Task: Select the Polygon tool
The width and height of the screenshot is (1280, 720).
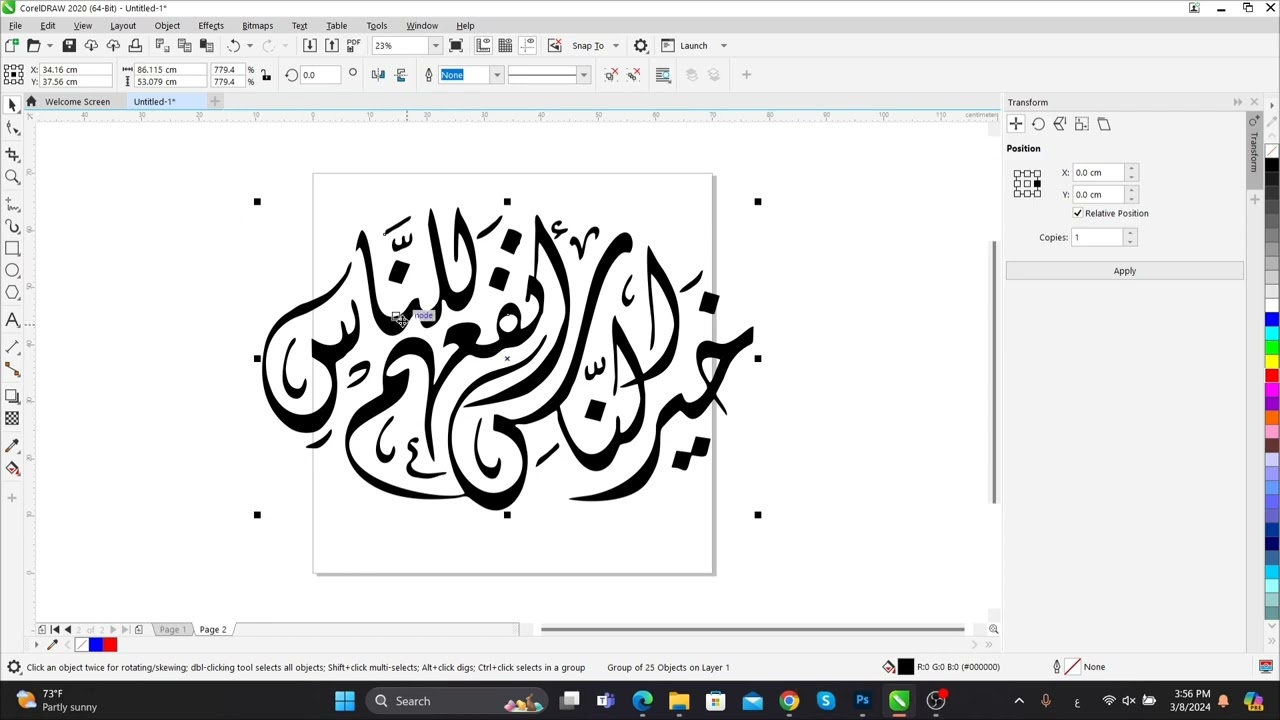Action: [x=12, y=293]
